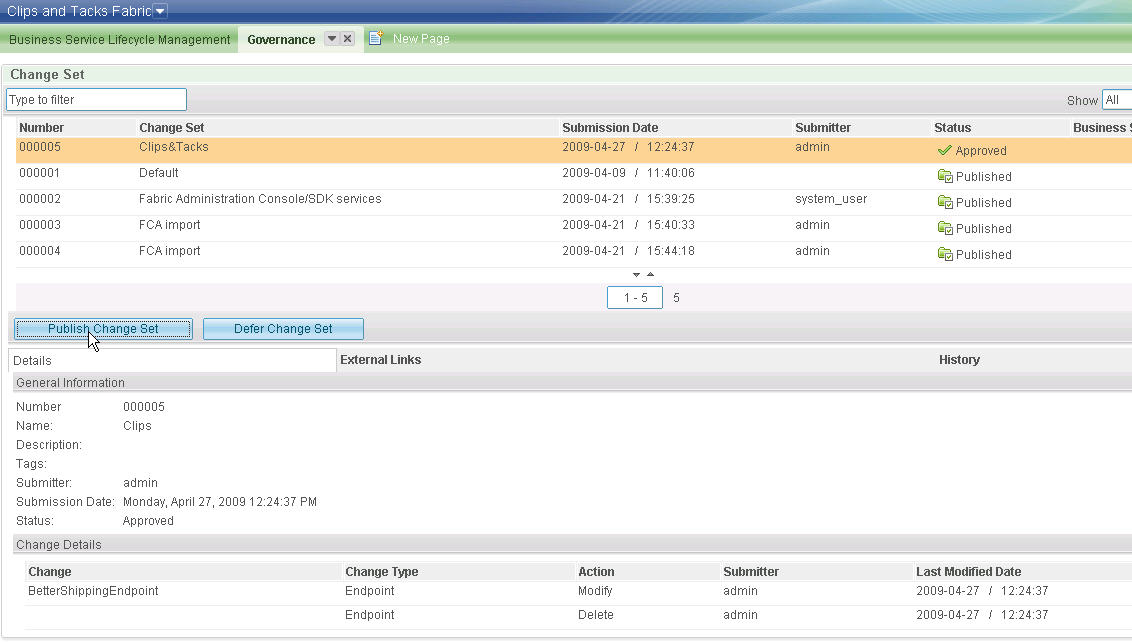Close the Governance tab

pyautogui.click(x=347, y=39)
